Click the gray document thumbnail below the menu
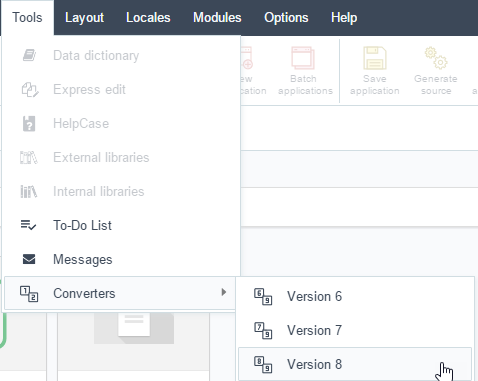Viewport: 478px width, 381px height. tap(134, 328)
